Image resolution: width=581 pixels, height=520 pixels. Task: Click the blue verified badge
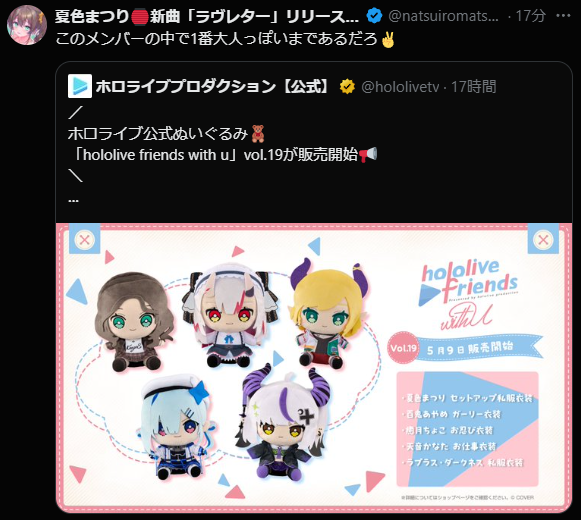(374, 16)
